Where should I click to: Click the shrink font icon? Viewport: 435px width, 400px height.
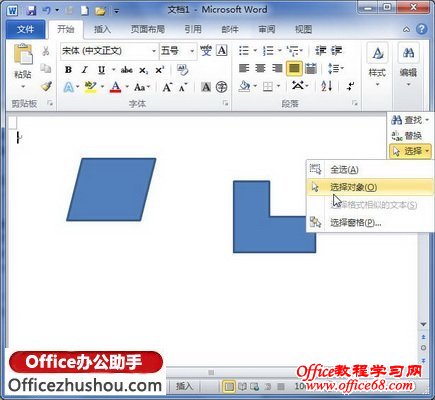tap(183, 87)
